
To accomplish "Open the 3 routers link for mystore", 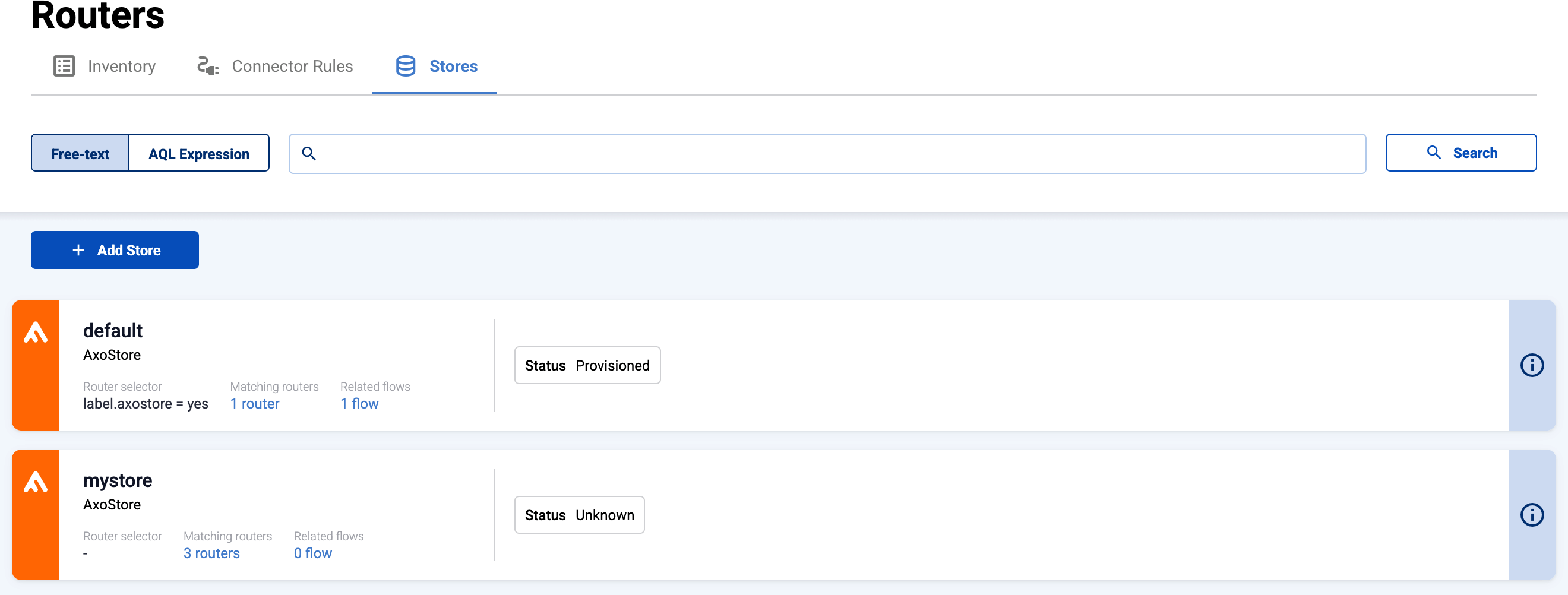I will point(211,553).
